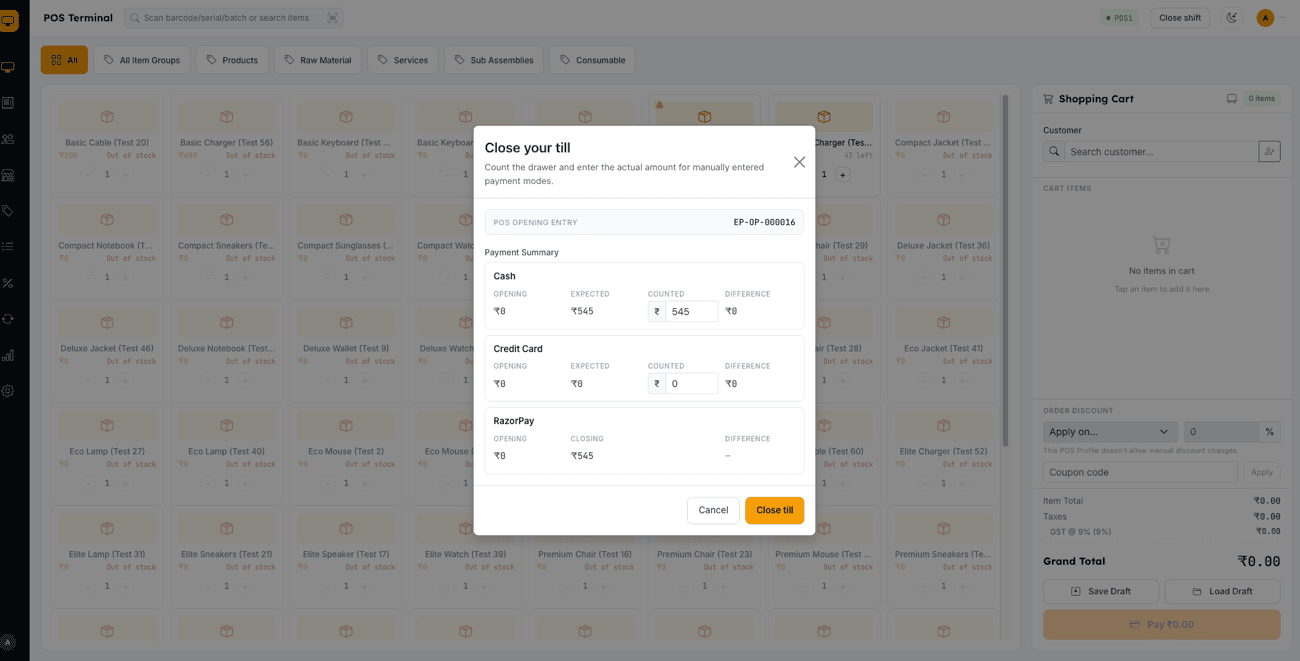The image size is (1300, 661).
Task: Focus the barcode or item search field
Action: [x=232, y=18]
